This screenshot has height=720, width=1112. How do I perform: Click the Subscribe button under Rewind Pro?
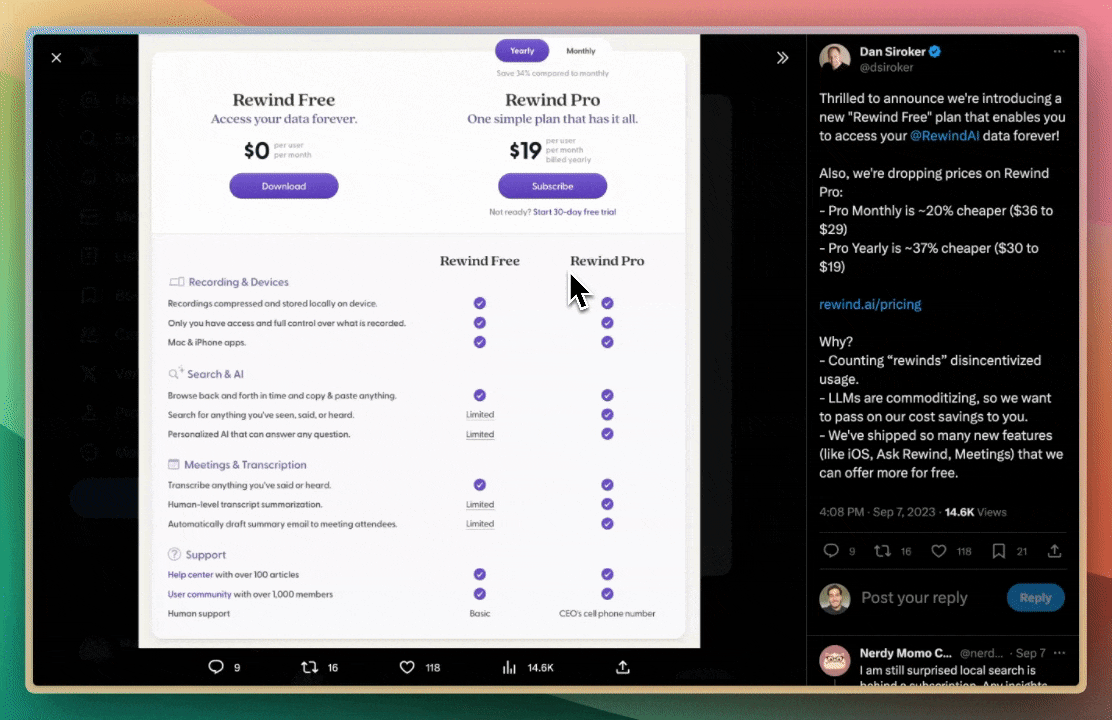[552, 186]
